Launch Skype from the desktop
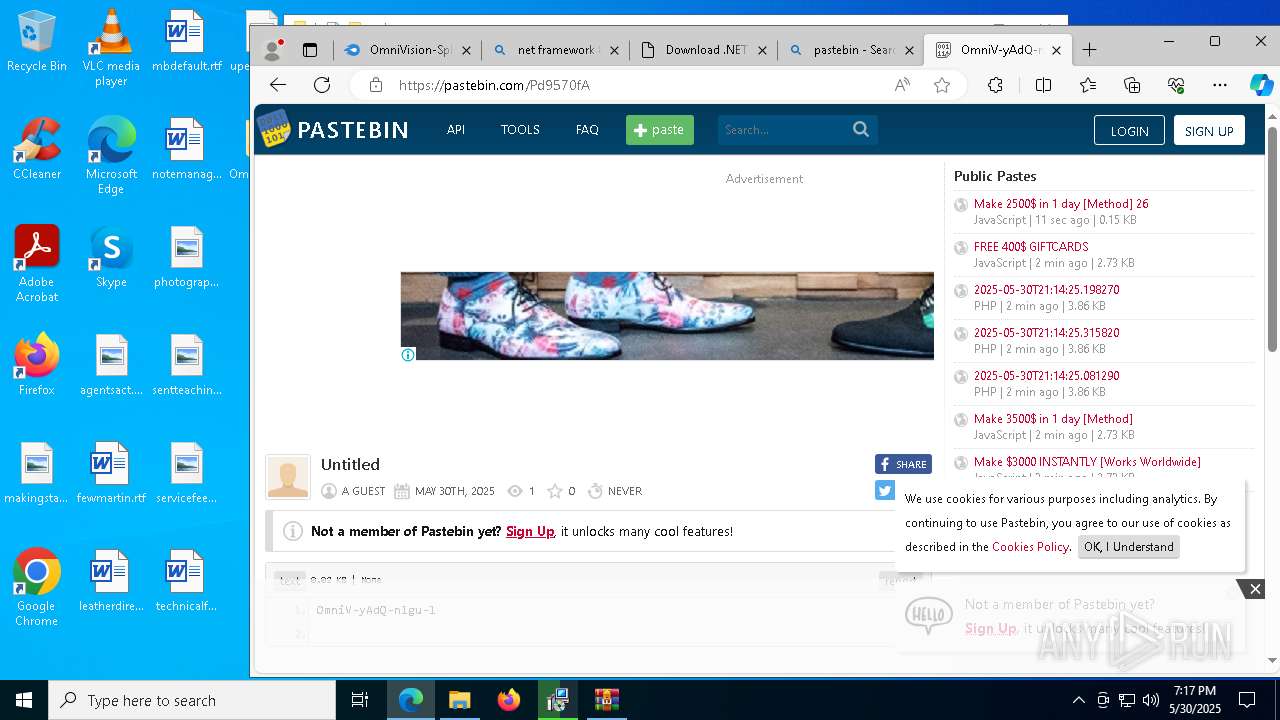The width and height of the screenshot is (1280, 720). (x=111, y=256)
